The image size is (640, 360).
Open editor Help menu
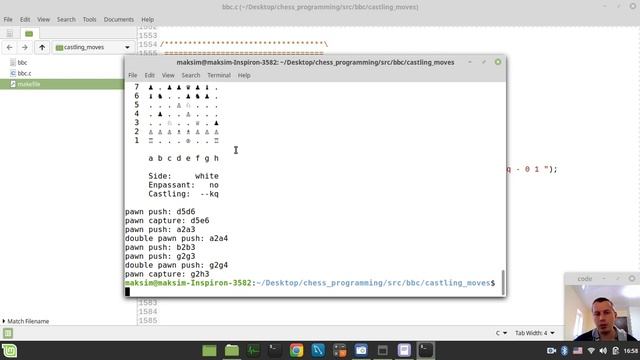pyautogui.click(x=148, y=20)
